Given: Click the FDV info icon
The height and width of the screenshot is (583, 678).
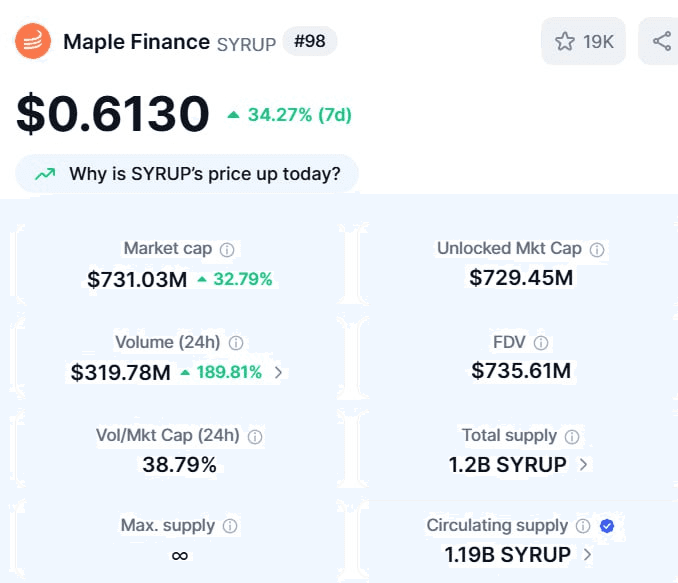Looking at the screenshot, I should (541, 343).
